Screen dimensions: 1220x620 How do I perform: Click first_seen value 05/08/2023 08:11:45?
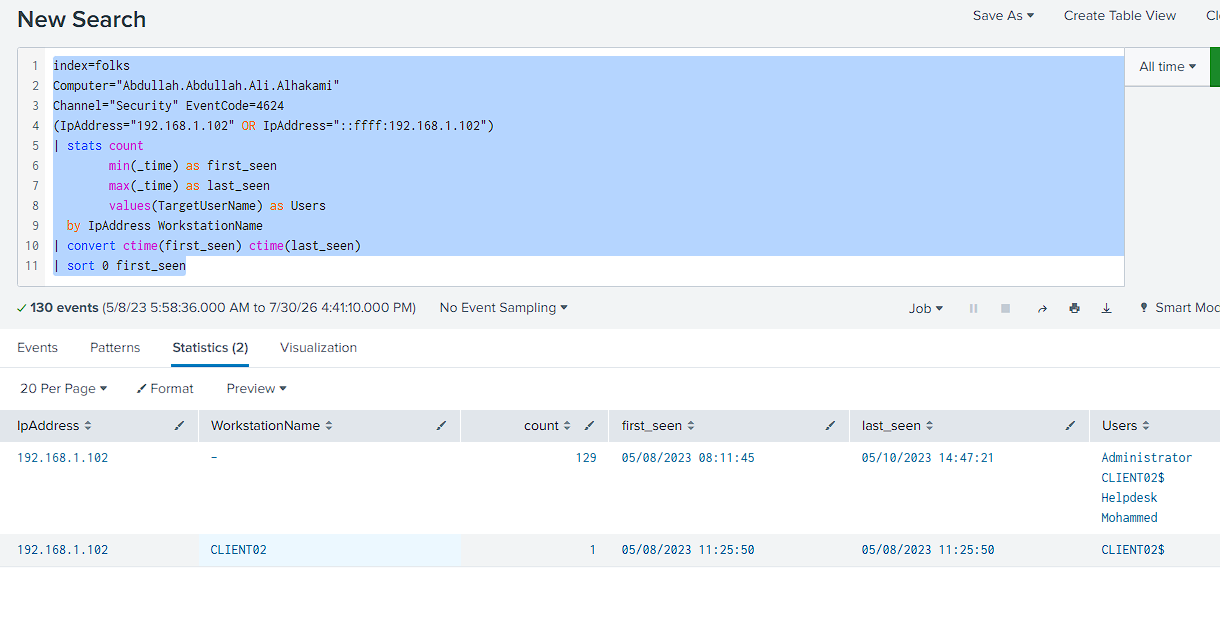pos(688,458)
